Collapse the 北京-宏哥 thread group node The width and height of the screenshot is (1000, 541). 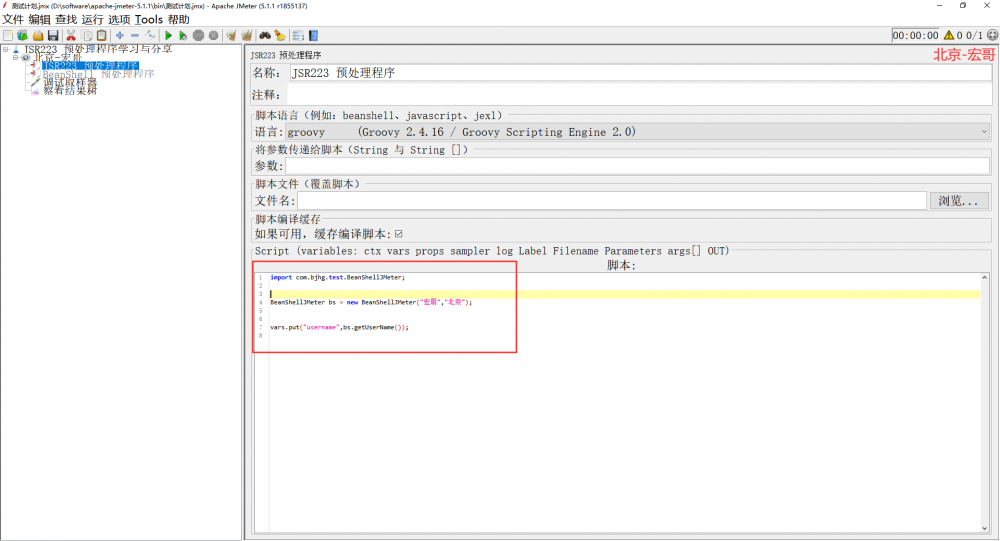pyautogui.click(x=15, y=57)
